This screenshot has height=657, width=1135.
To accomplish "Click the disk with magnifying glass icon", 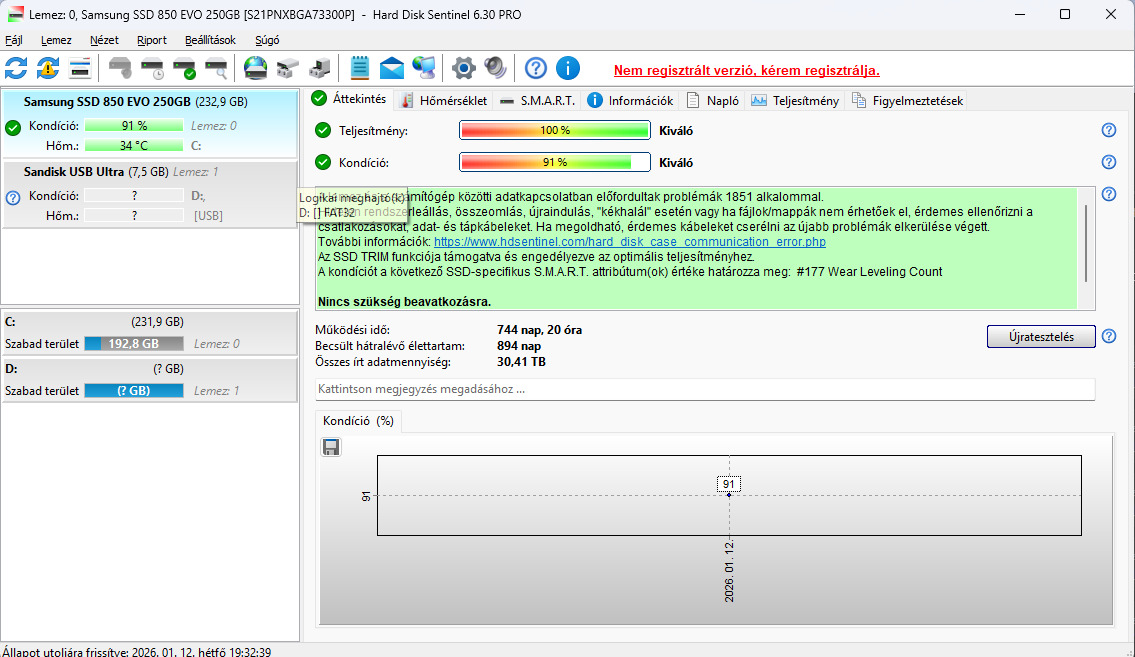I will pyautogui.click(x=216, y=69).
